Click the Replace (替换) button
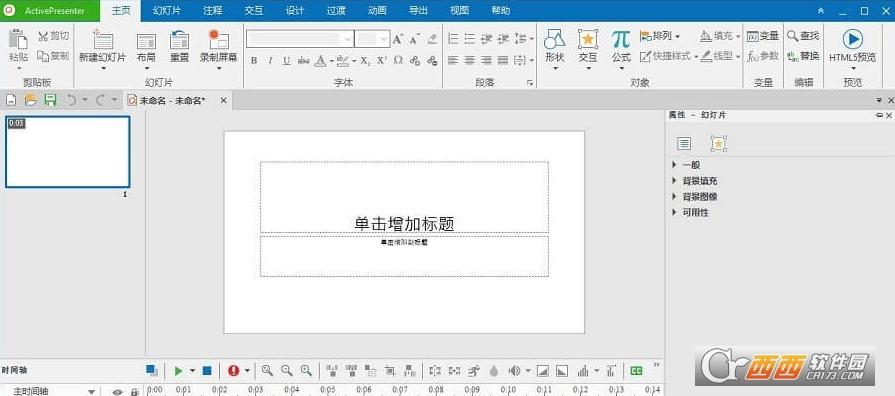 (x=803, y=56)
